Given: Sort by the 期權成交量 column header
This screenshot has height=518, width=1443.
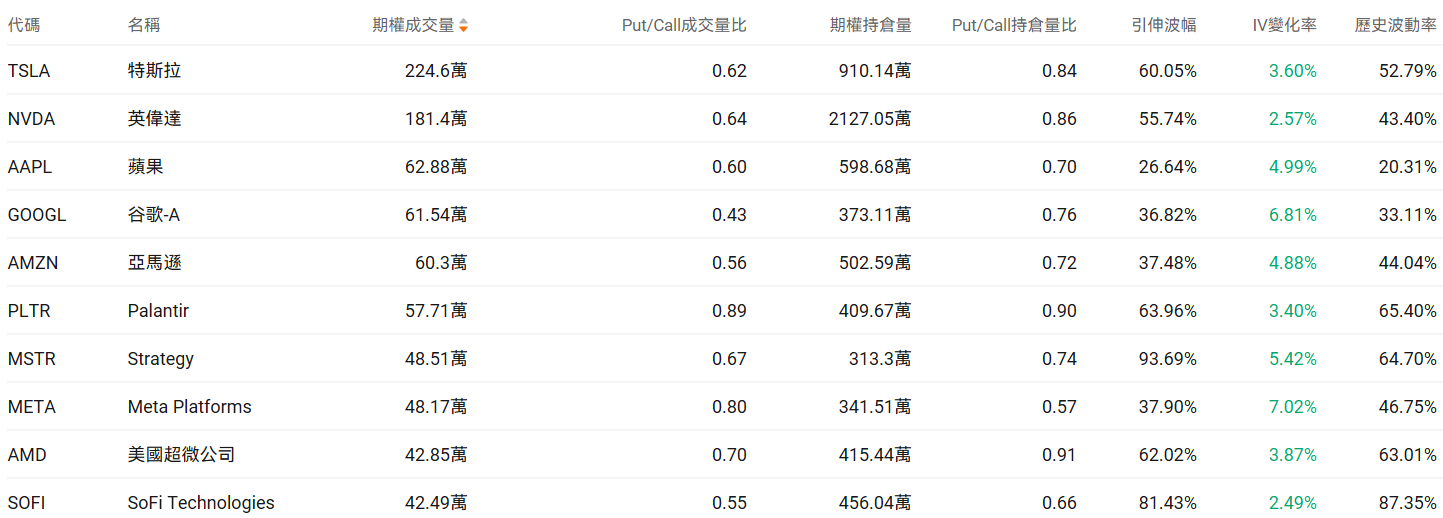Looking at the screenshot, I should point(413,25).
